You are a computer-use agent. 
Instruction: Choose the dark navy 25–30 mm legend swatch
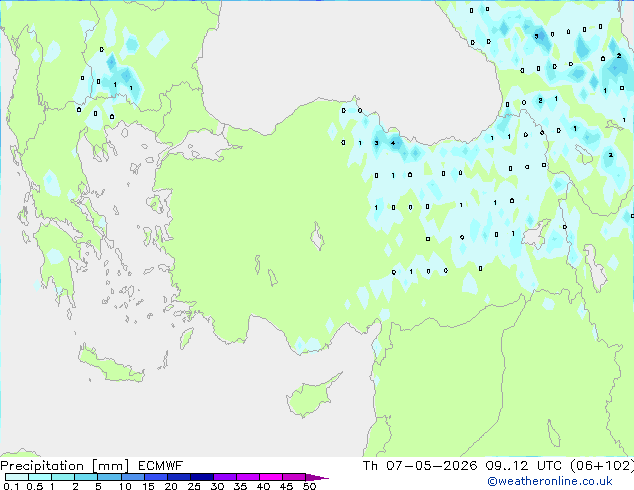(202, 477)
